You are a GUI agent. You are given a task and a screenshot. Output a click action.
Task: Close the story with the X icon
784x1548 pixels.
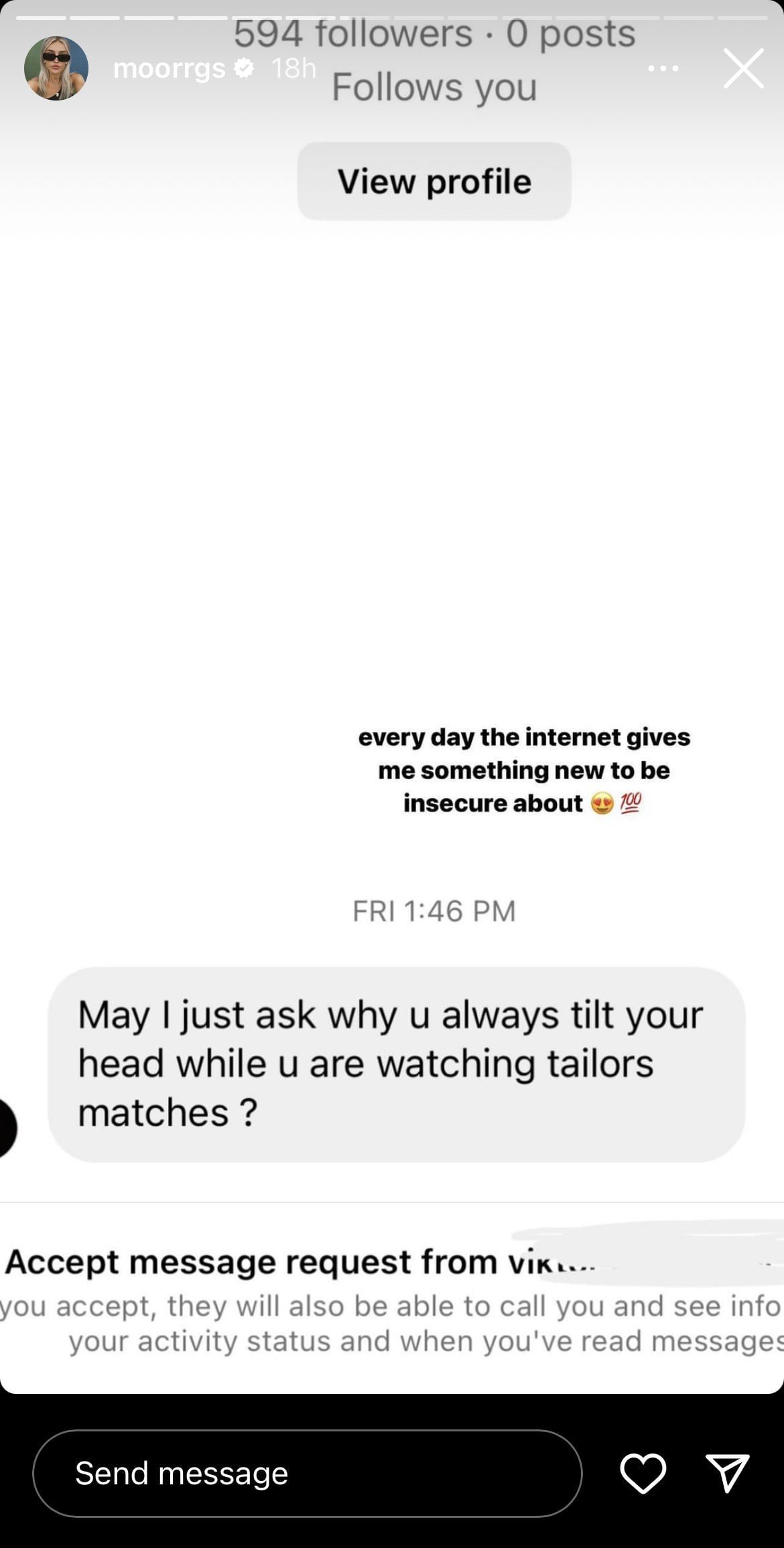point(744,68)
